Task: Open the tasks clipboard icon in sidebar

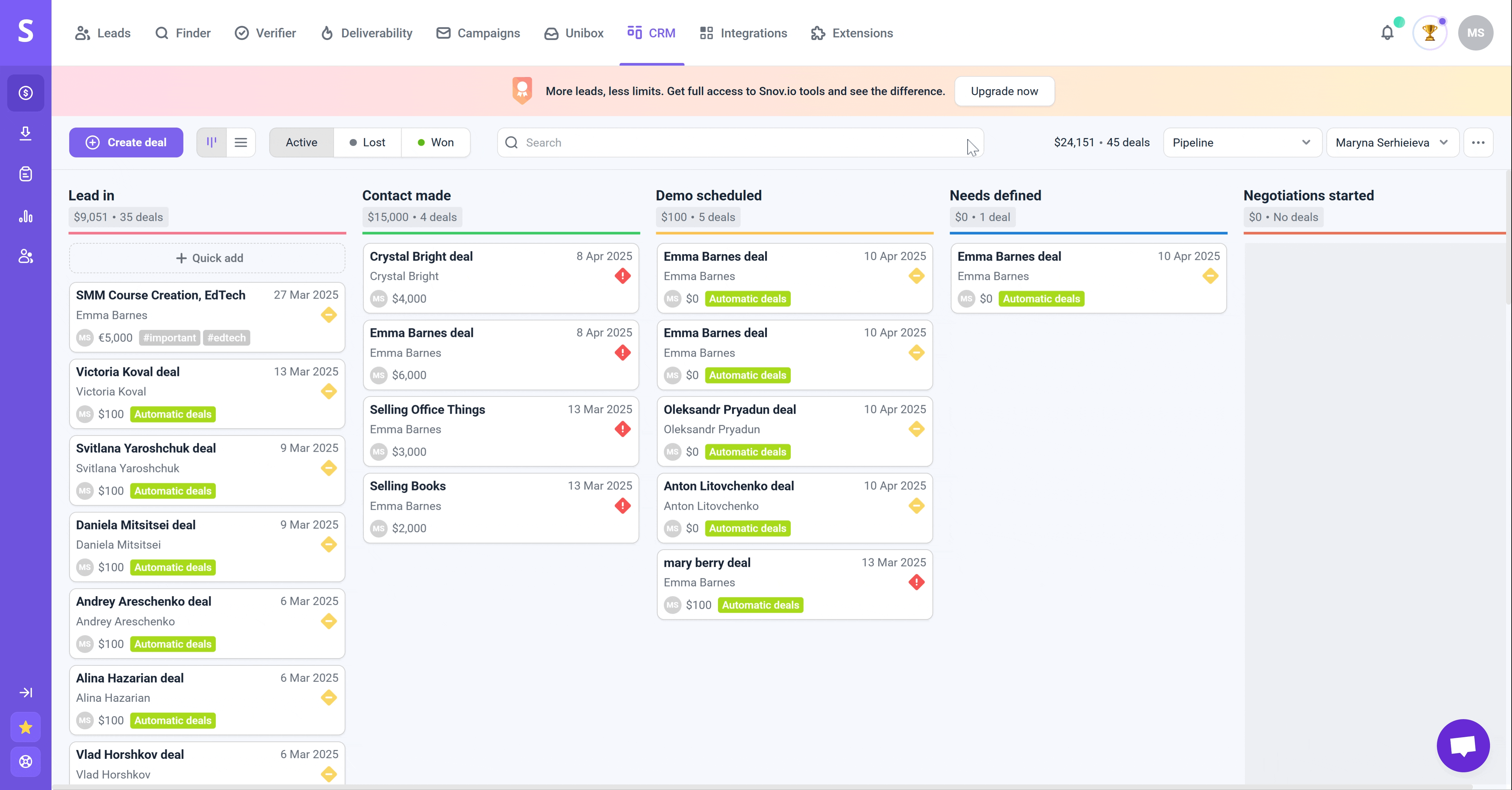Action: tap(25, 174)
